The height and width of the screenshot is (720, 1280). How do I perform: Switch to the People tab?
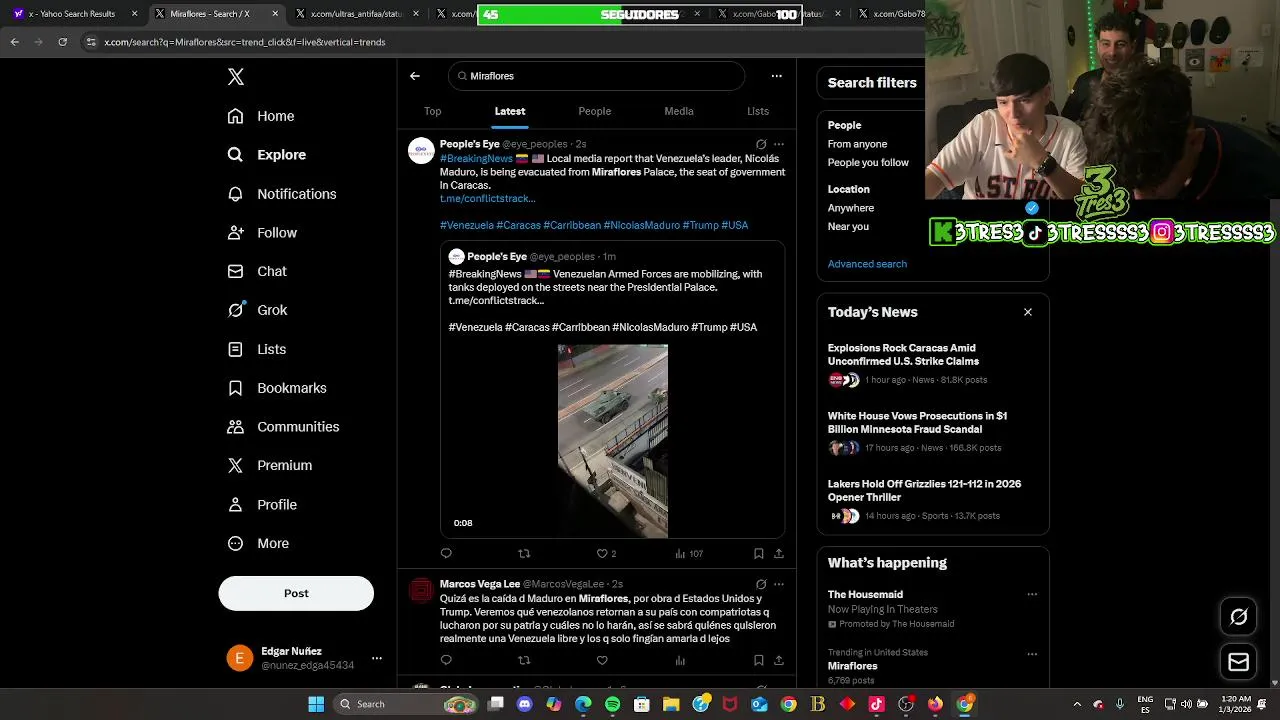[x=594, y=111]
